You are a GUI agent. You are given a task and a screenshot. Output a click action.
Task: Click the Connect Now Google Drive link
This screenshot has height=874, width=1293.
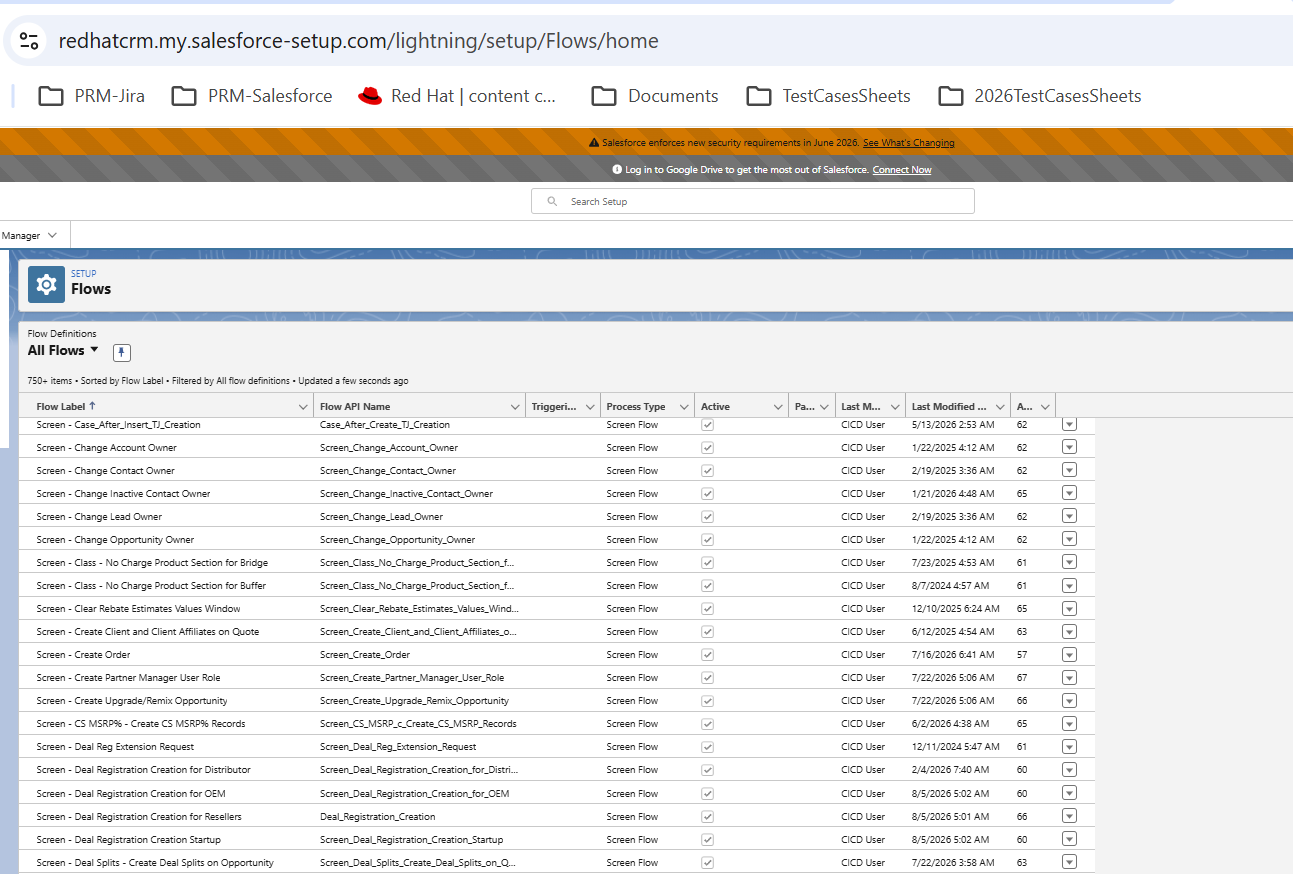[x=902, y=170]
